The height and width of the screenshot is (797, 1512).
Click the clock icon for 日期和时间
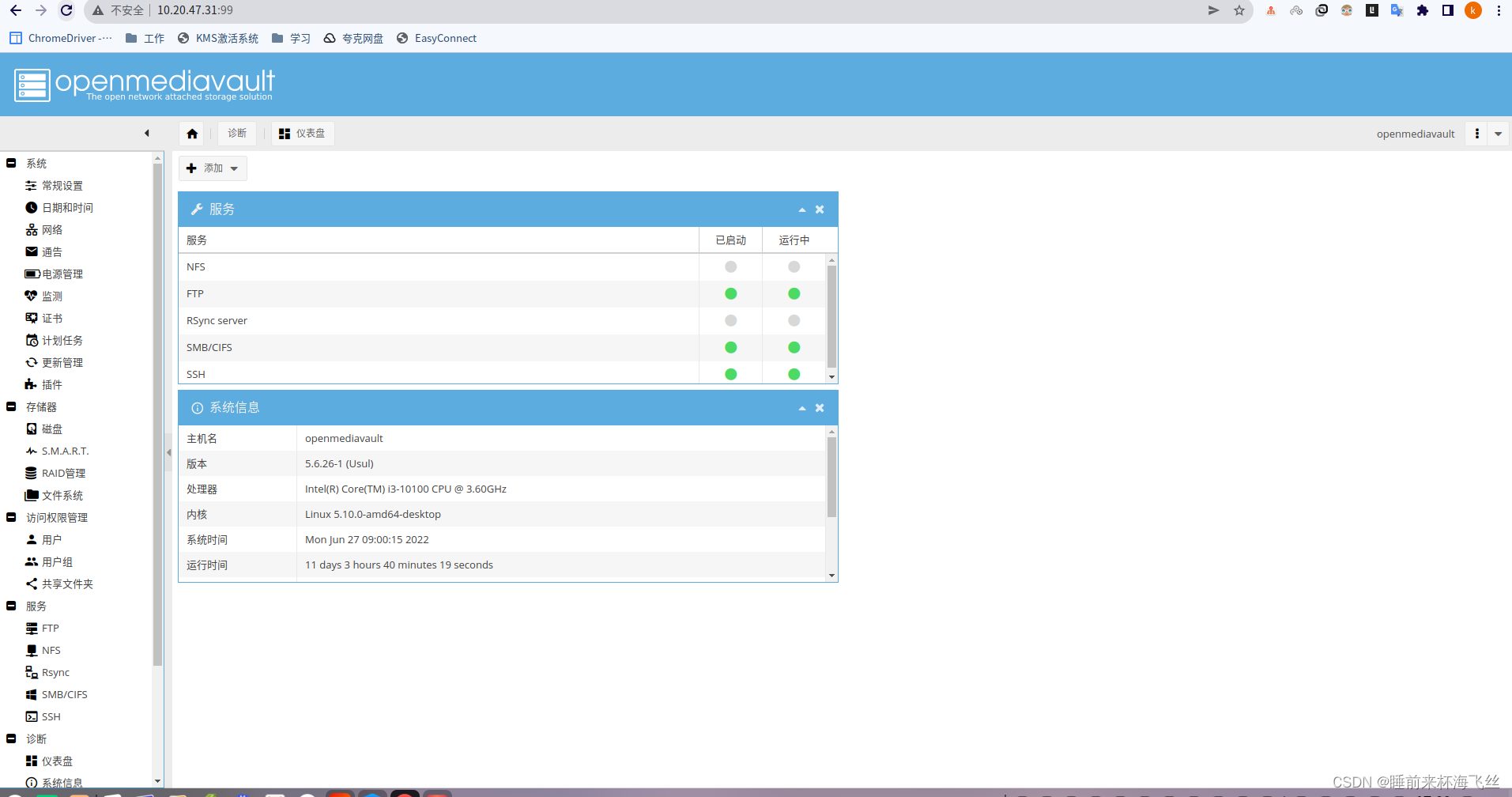pyautogui.click(x=32, y=208)
